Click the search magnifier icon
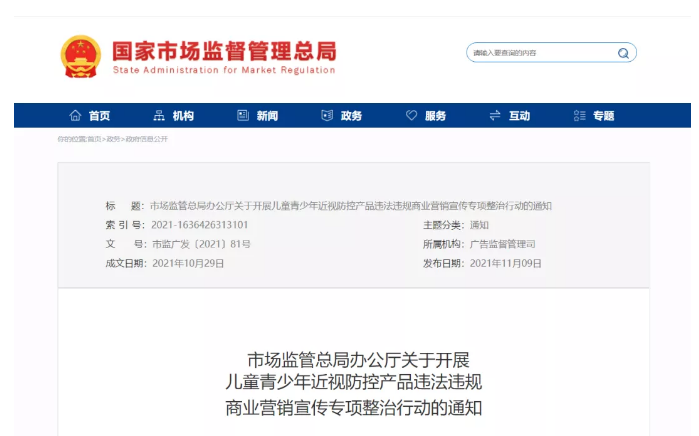This screenshot has height=436, width=699. [623, 53]
